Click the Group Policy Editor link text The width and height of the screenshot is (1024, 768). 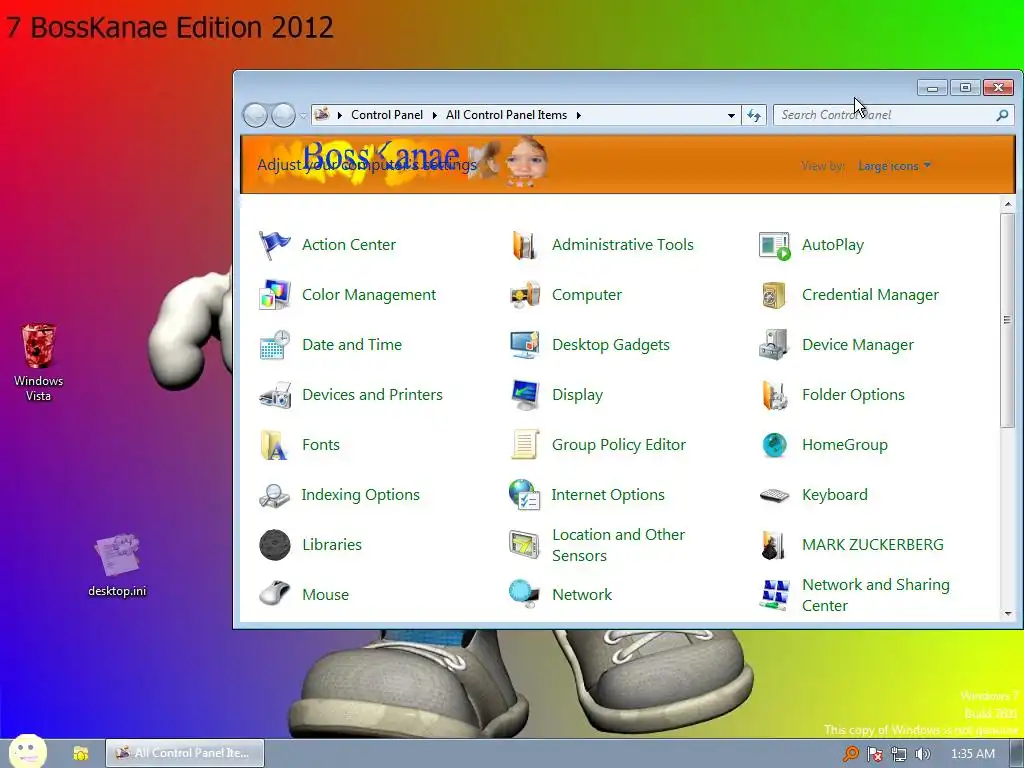coord(618,445)
